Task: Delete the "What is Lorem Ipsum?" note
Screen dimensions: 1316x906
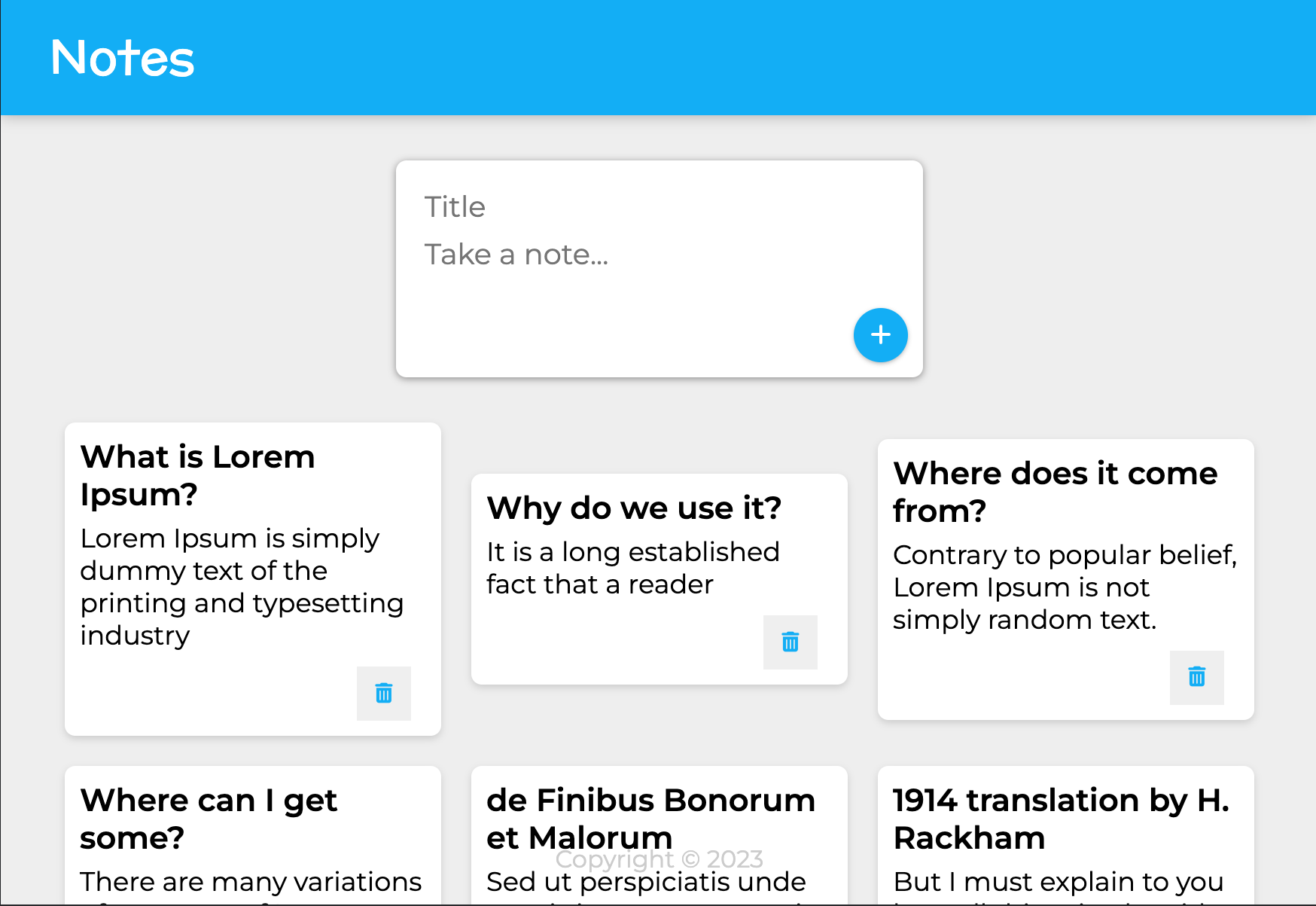Action: [x=384, y=694]
